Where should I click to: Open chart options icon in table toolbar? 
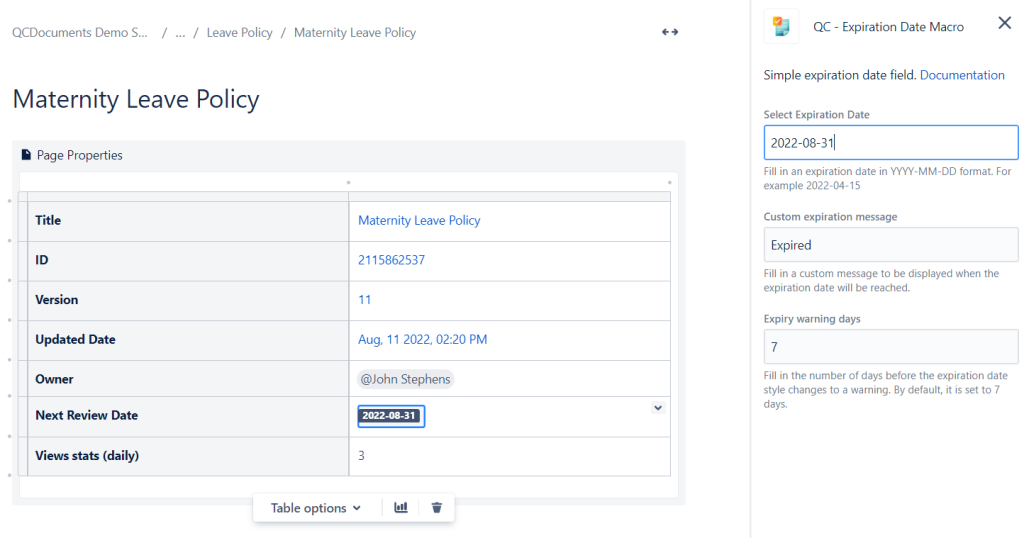coord(401,507)
